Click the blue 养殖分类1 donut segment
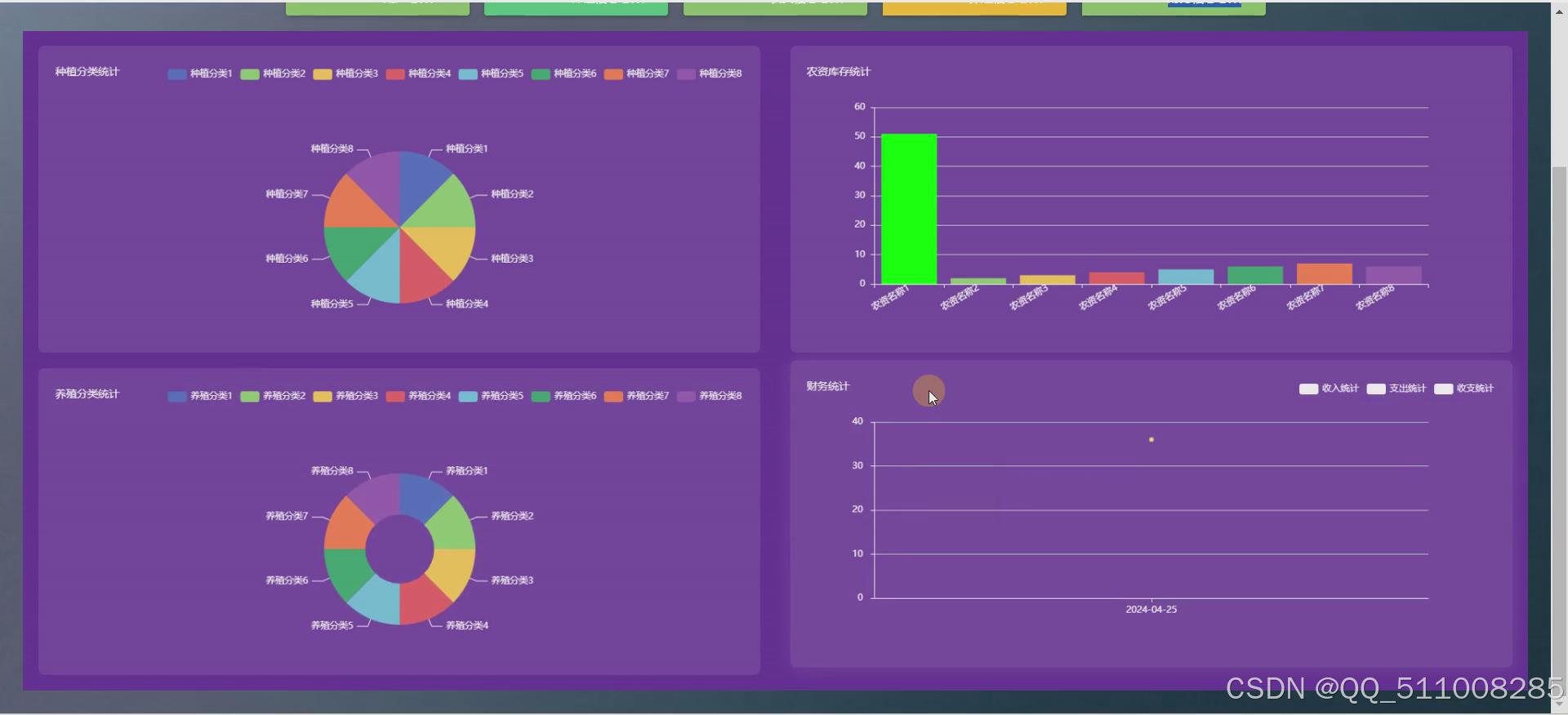This screenshot has height=715, width=1568. click(421, 496)
